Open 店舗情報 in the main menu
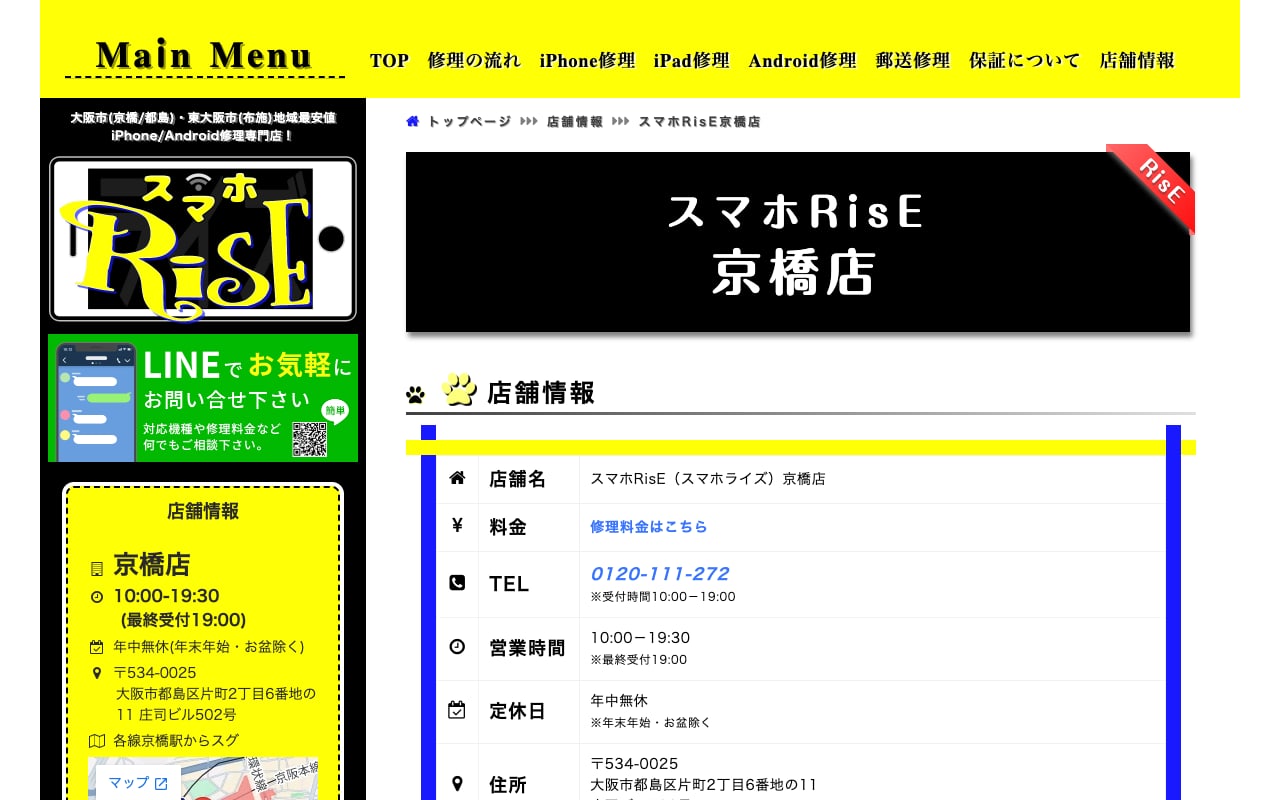Screen dimensions: 1280x800 pos(1137,60)
